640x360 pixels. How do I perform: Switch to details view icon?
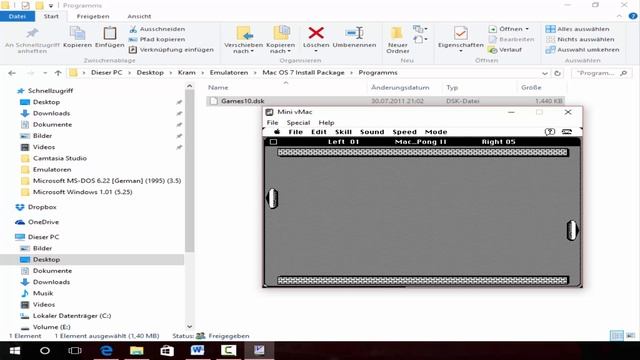[x=616, y=336]
